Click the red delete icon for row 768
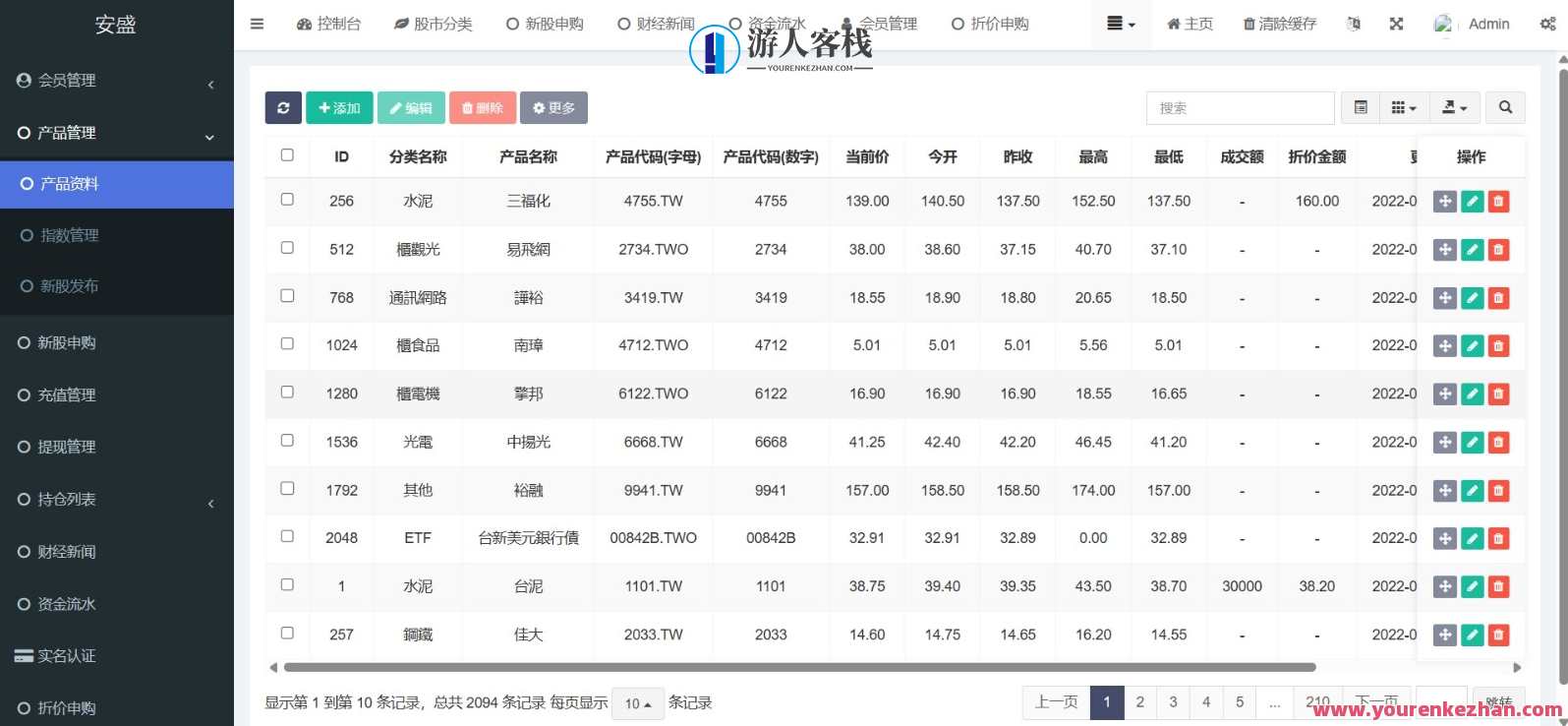Image resolution: width=1568 pixels, height=726 pixels. pos(1498,298)
